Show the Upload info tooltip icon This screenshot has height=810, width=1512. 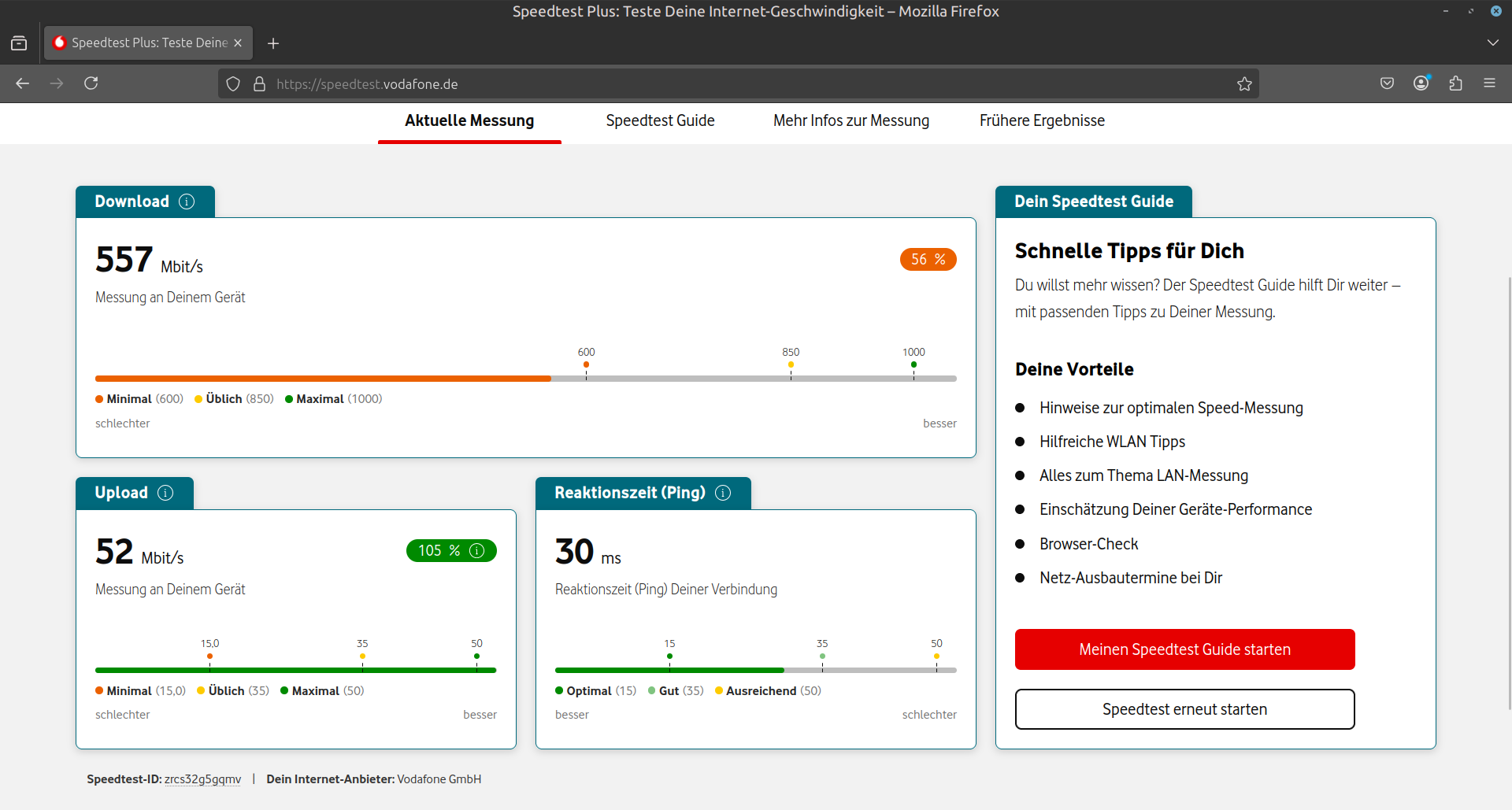coord(165,493)
